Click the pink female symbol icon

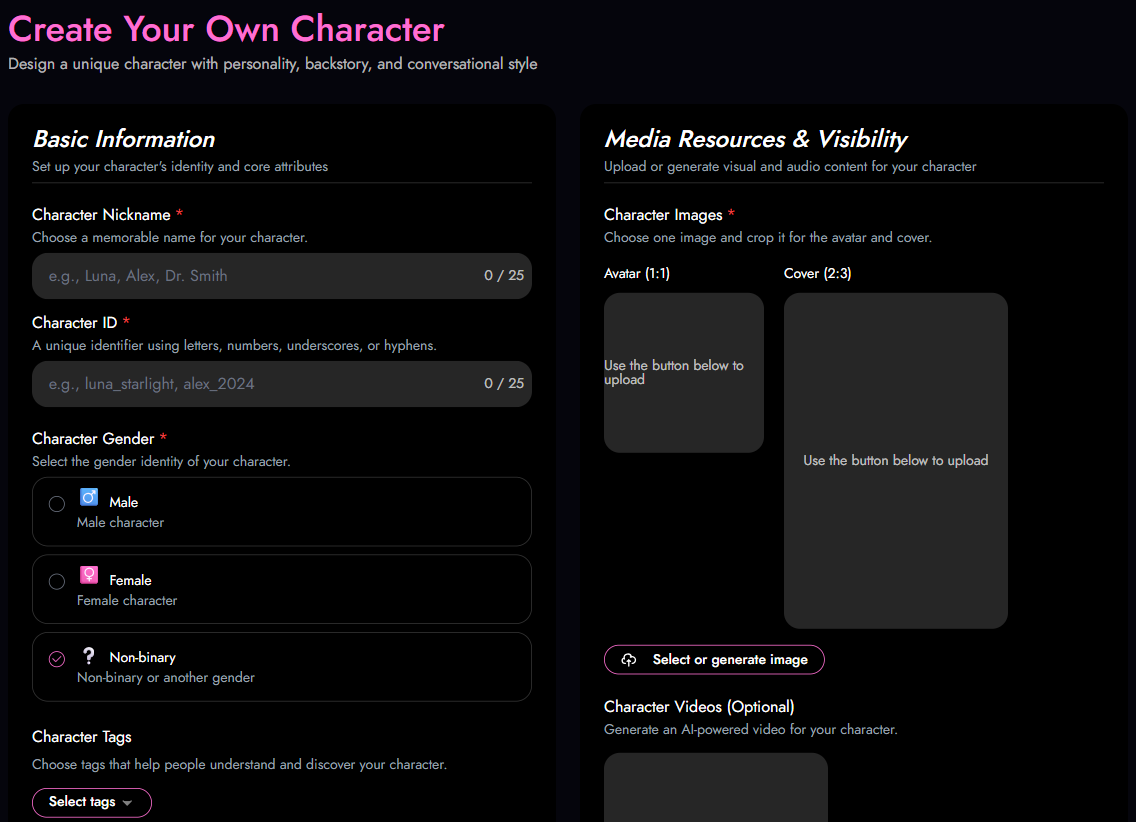(89, 575)
